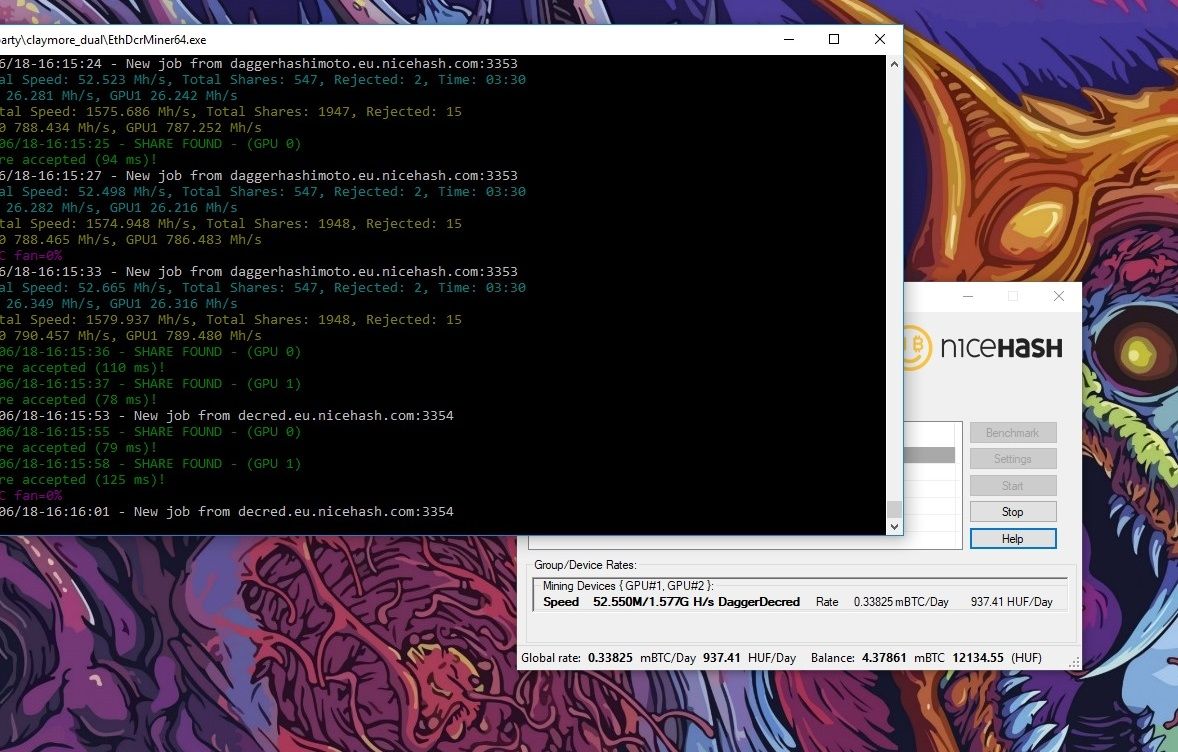Select the highlighted grey row in NiceHash list
The image size is (1178, 752).
929,455
